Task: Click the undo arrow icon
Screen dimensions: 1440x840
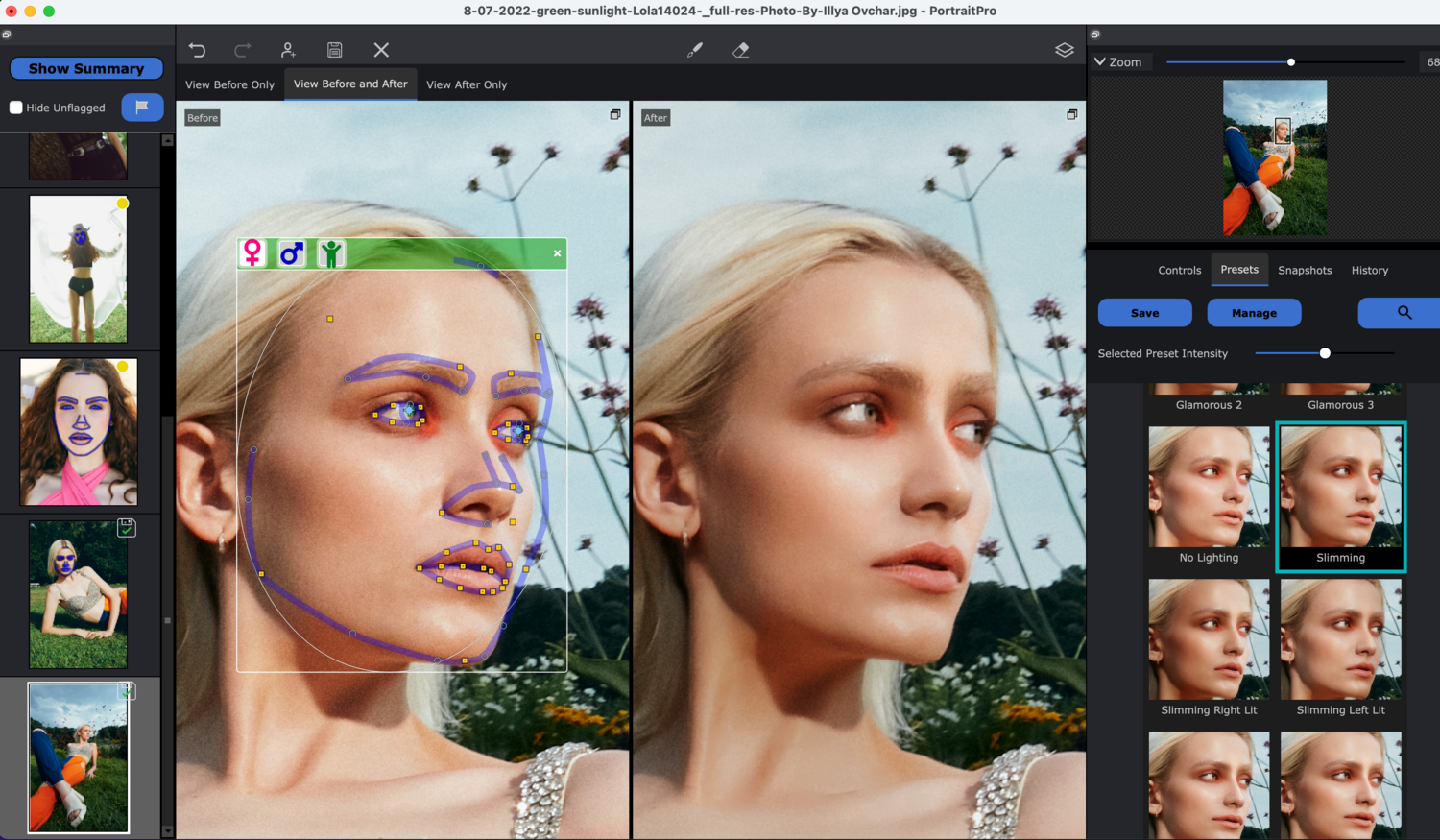Action: point(197,50)
